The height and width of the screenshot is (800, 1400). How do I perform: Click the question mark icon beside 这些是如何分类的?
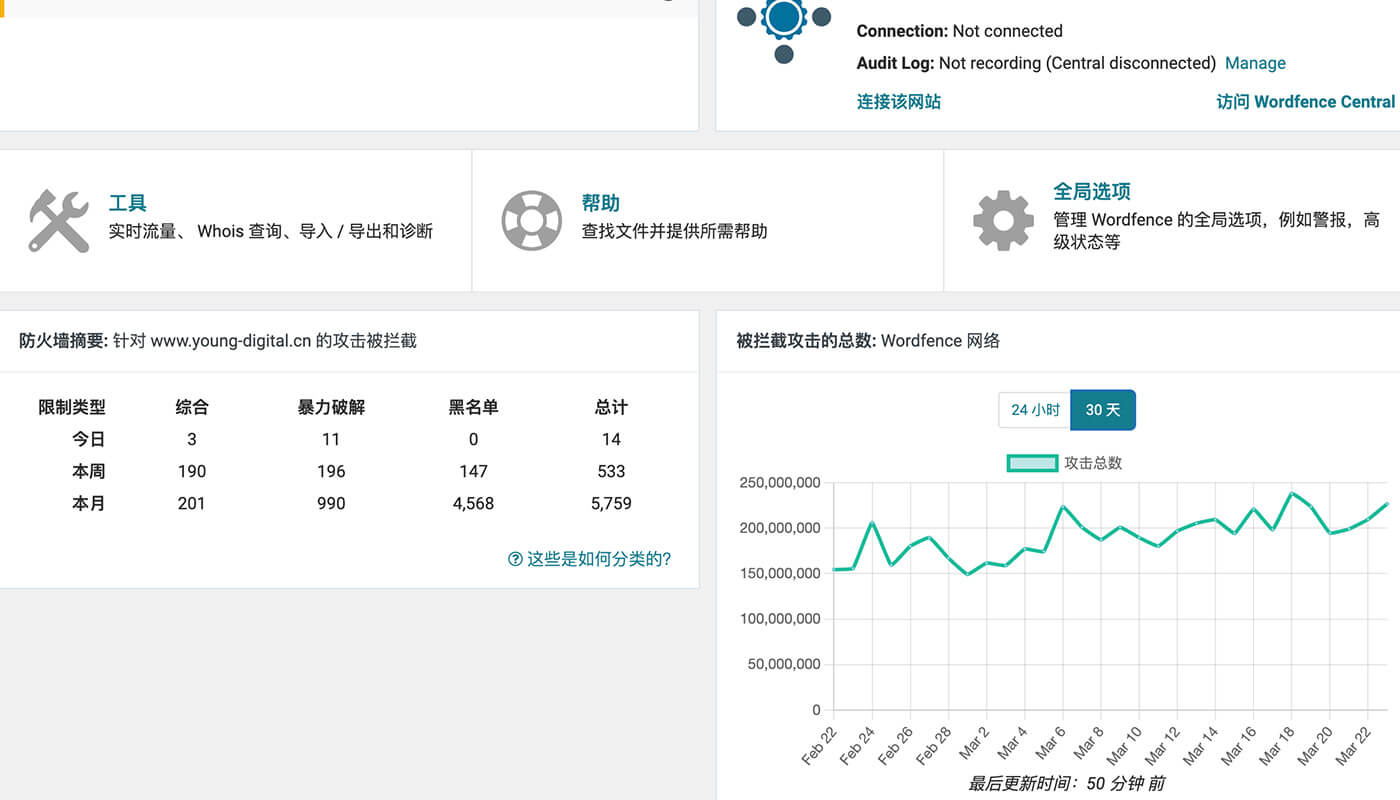pos(515,559)
